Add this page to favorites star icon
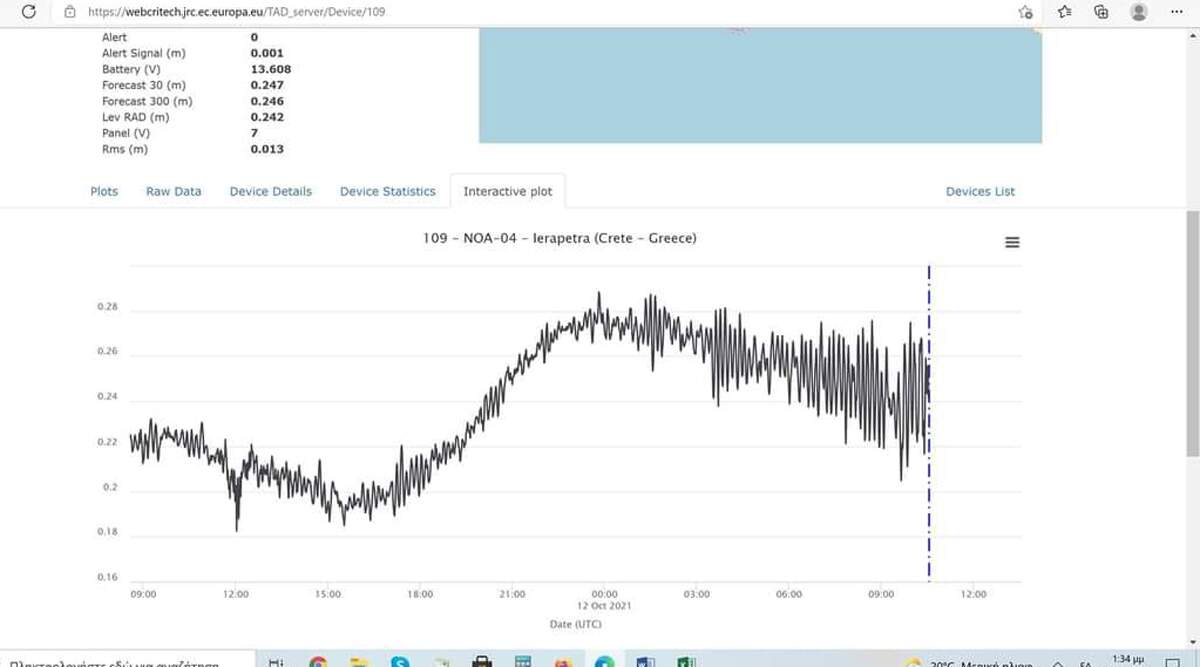 [x=1025, y=12]
